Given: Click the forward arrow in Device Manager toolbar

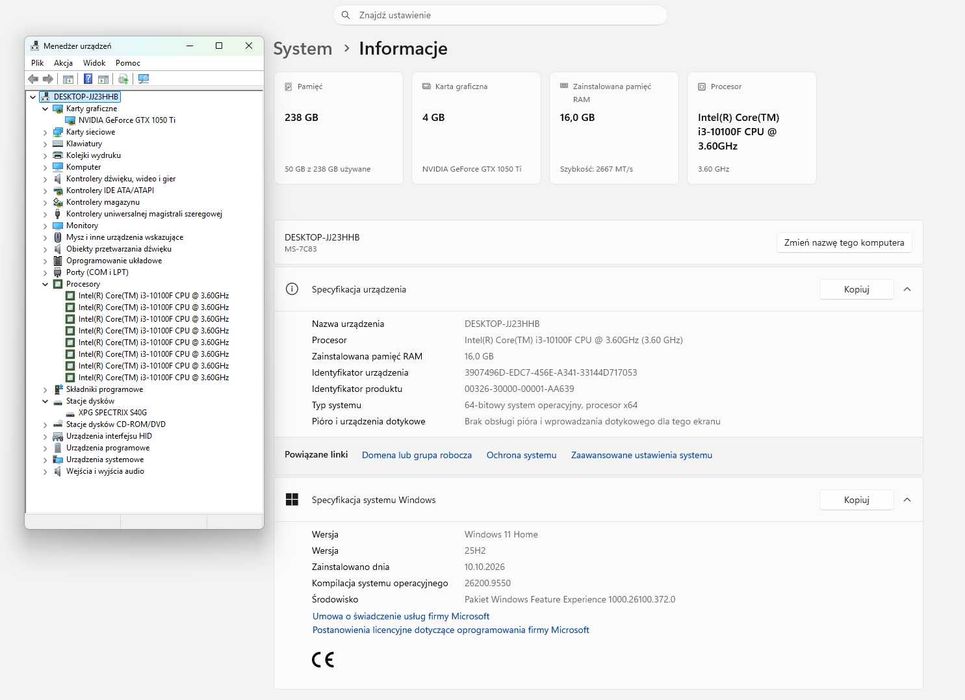Looking at the screenshot, I should [x=48, y=79].
